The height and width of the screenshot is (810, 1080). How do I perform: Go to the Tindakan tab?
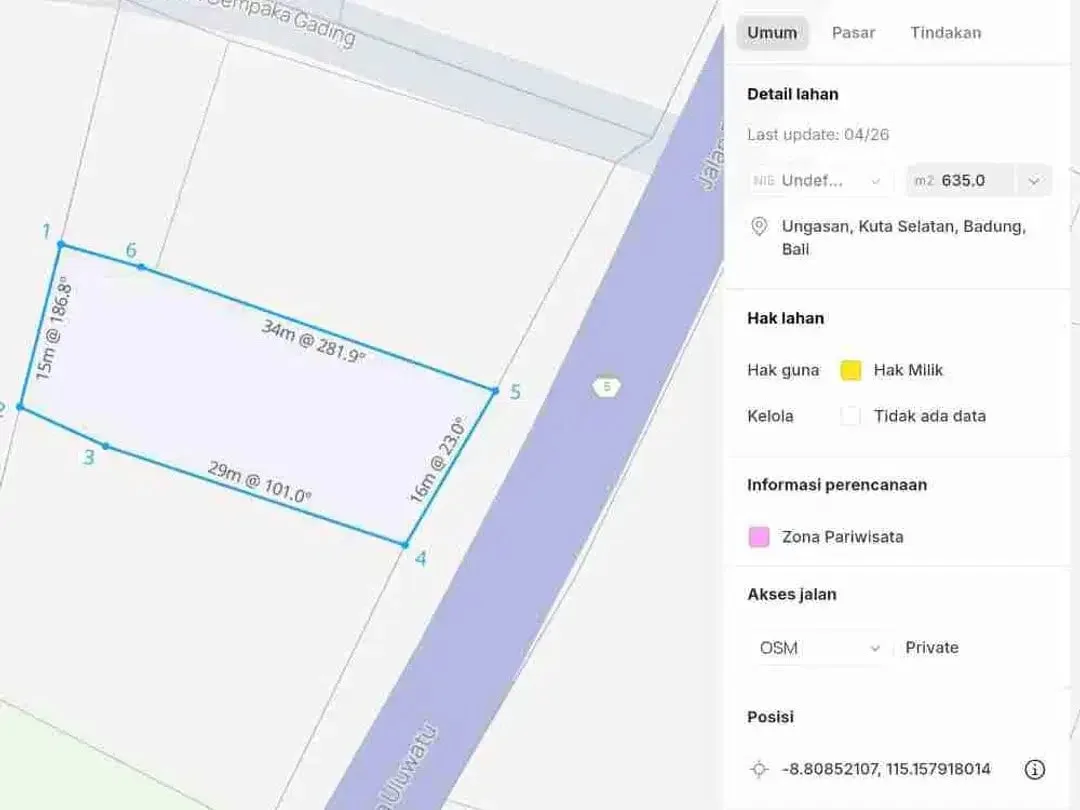tap(946, 32)
